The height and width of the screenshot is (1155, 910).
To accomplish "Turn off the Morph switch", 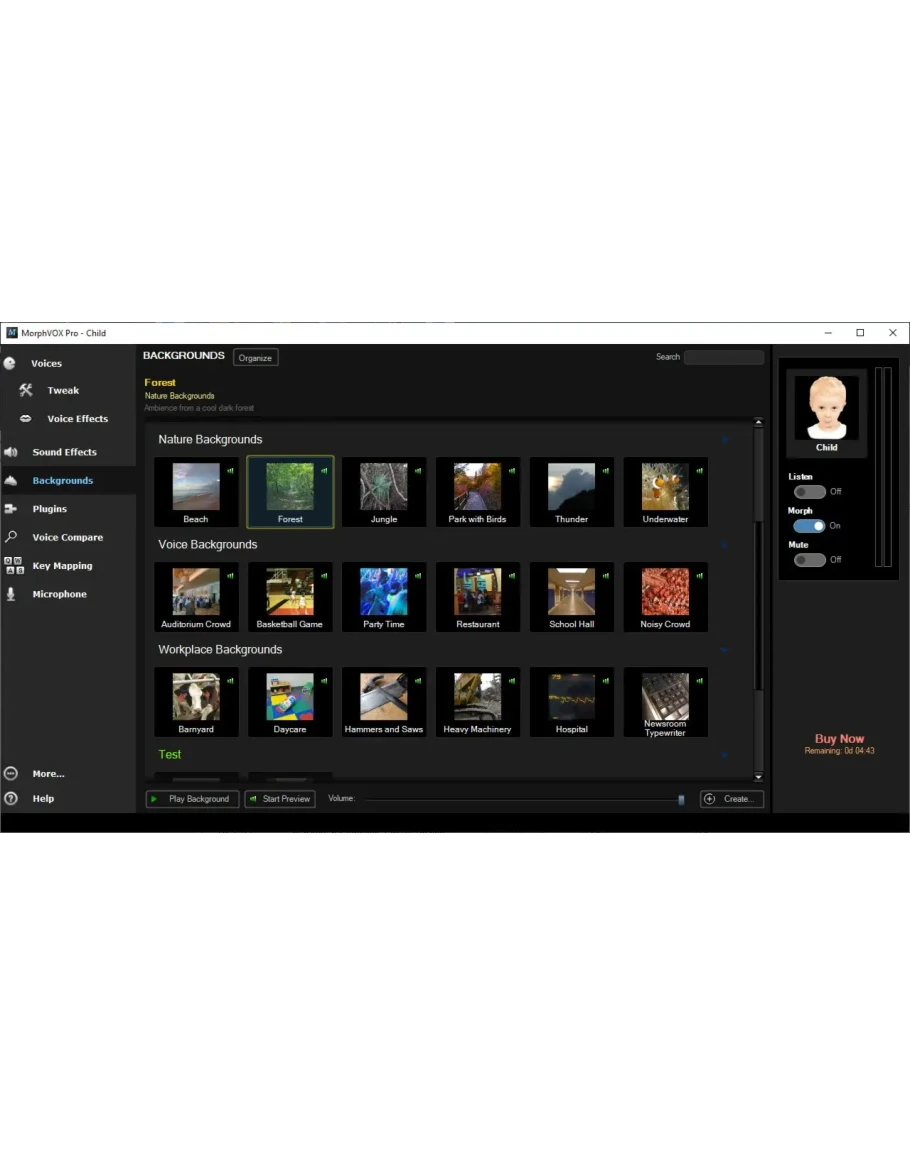I will click(x=809, y=525).
